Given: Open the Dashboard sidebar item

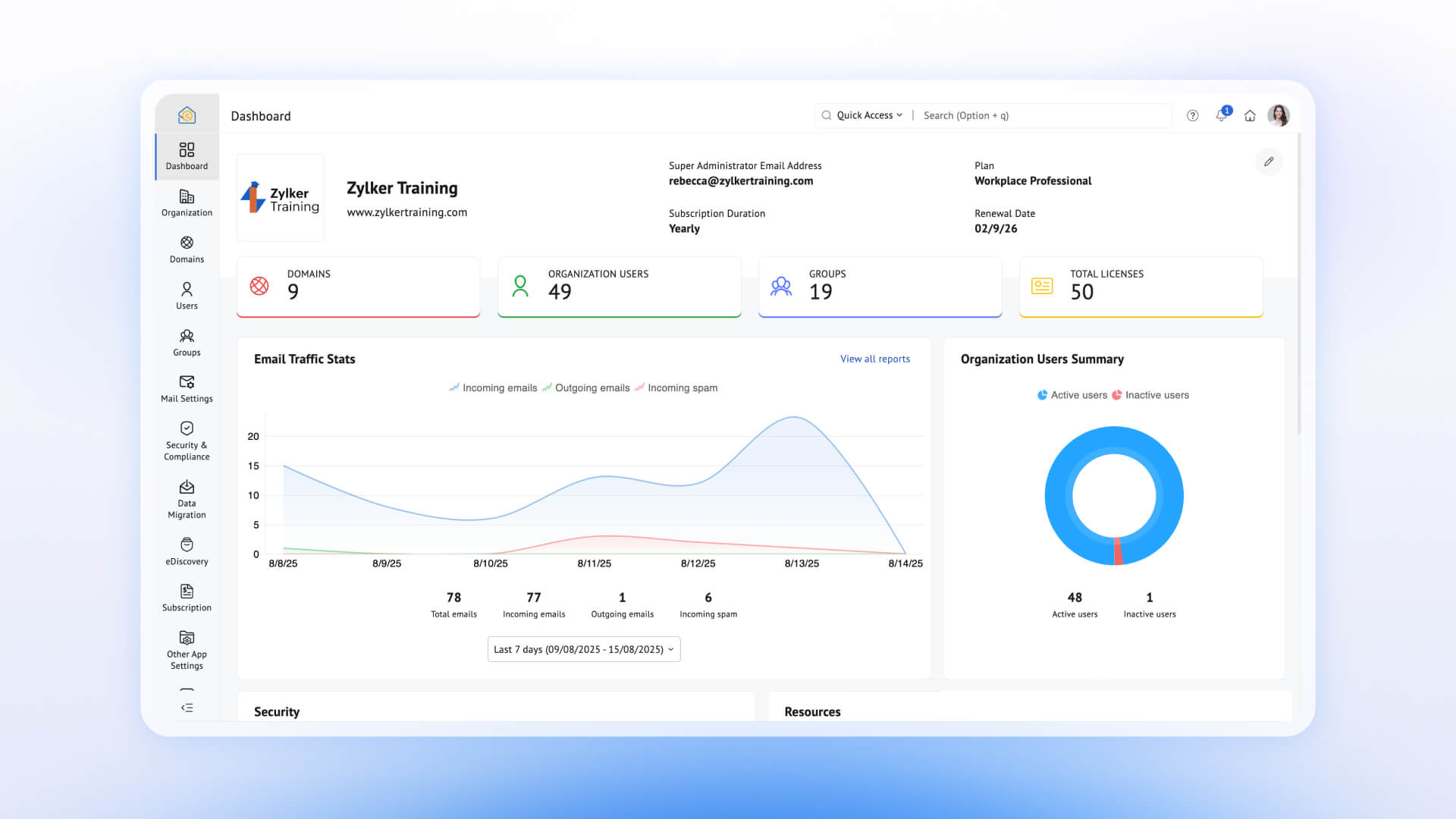Looking at the screenshot, I should click(x=187, y=156).
